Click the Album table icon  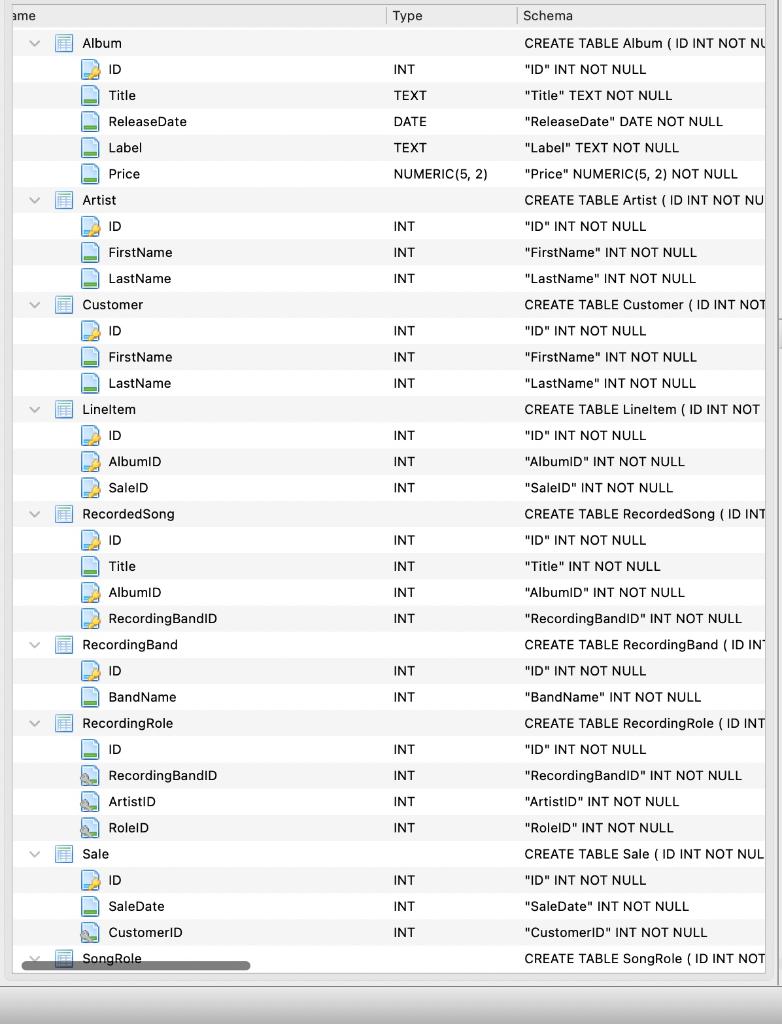coord(64,43)
